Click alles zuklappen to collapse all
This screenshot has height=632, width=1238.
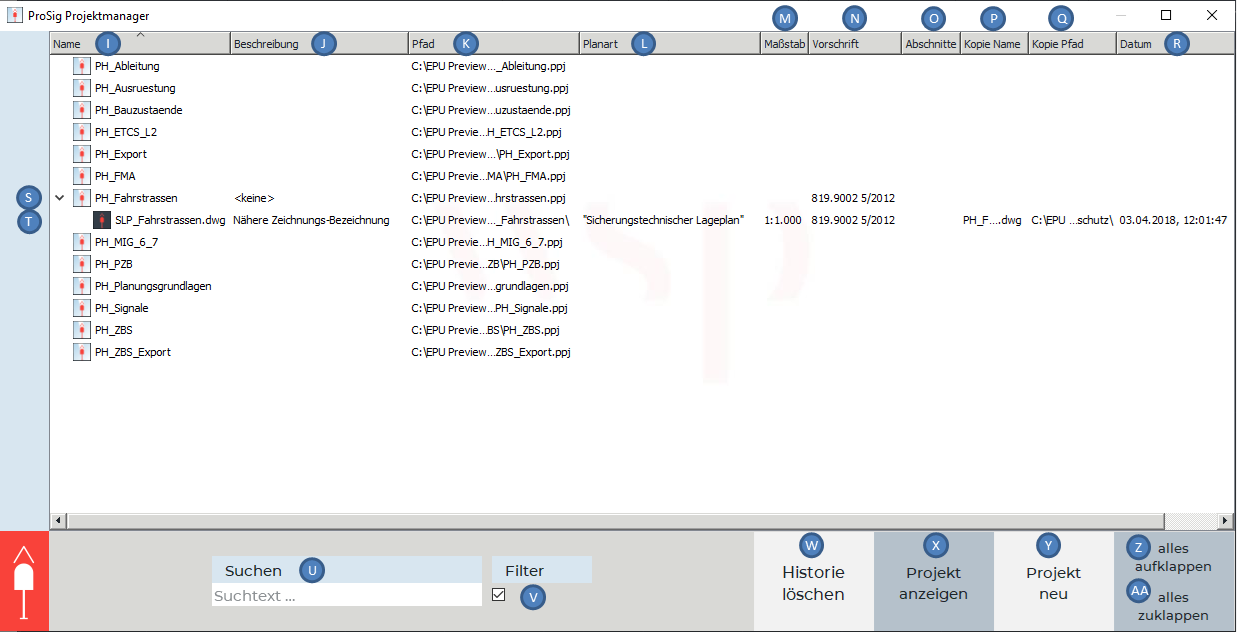pyautogui.click(x=1173, y=606)
